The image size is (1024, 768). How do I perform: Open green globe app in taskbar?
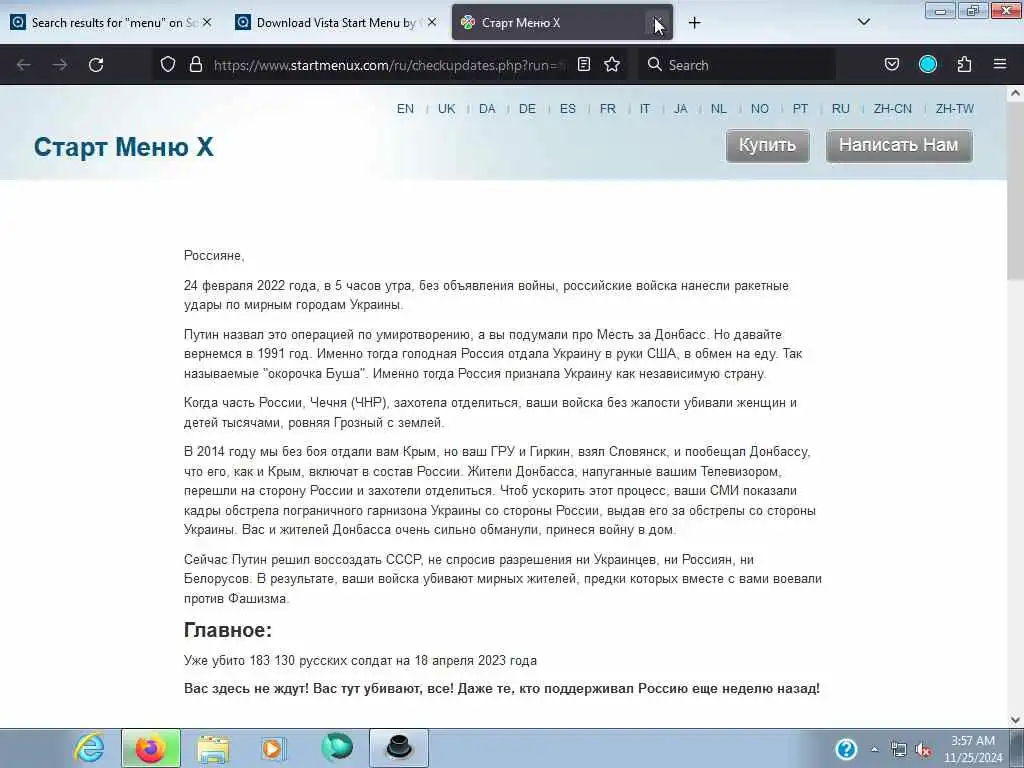[x=337, y=748]
